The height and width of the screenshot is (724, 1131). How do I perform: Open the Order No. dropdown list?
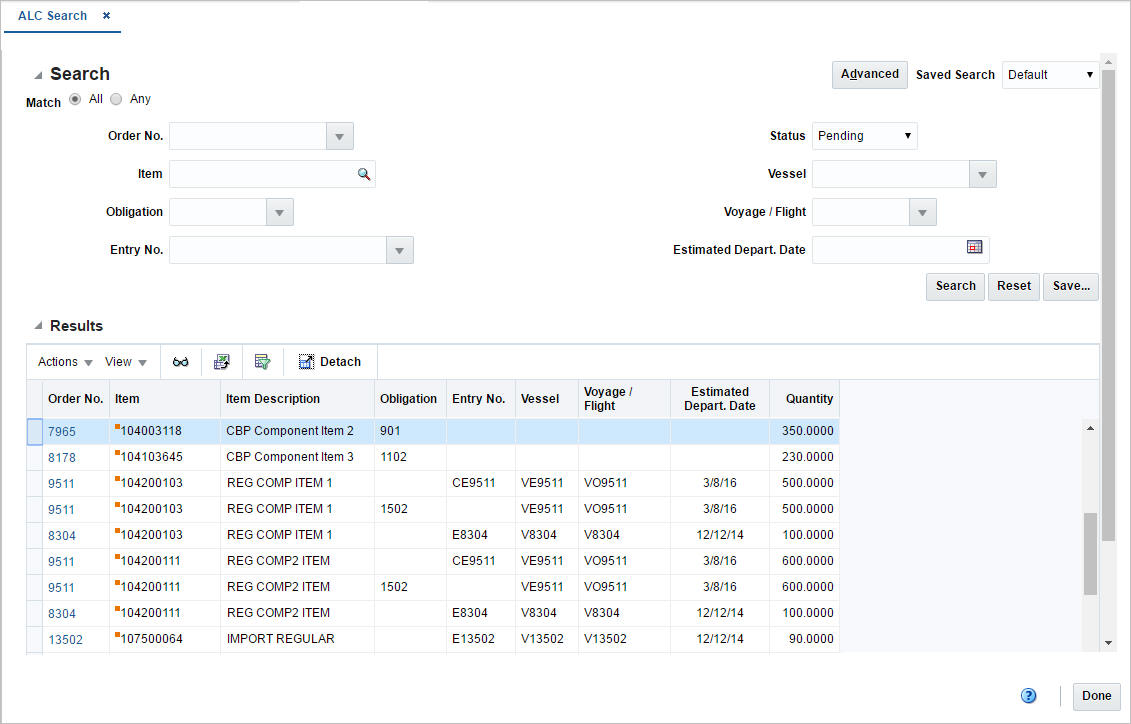[x=338, y=135]
